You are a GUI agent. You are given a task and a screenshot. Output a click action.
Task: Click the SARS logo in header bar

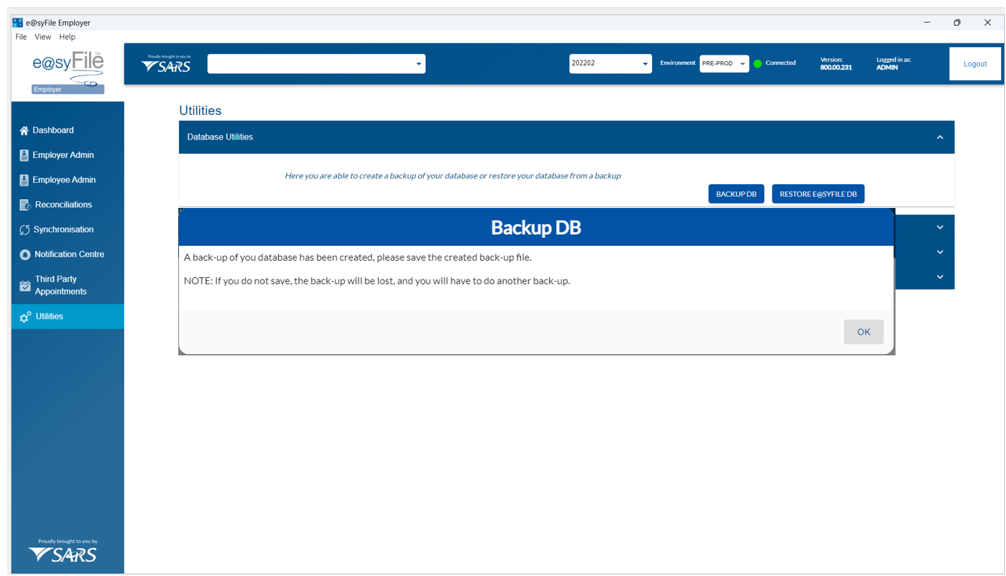[166, 64]
